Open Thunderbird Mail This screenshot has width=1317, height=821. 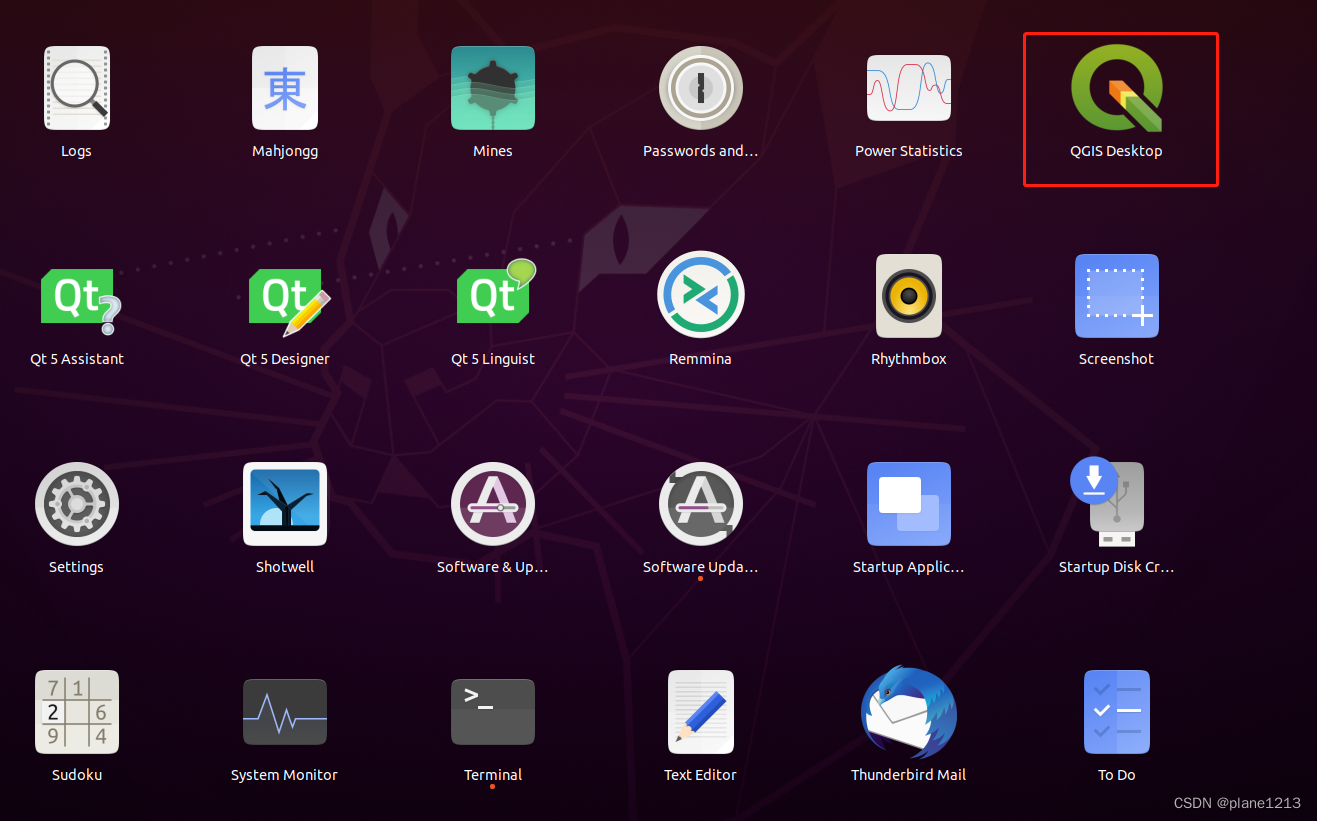(x=908, y=711)
